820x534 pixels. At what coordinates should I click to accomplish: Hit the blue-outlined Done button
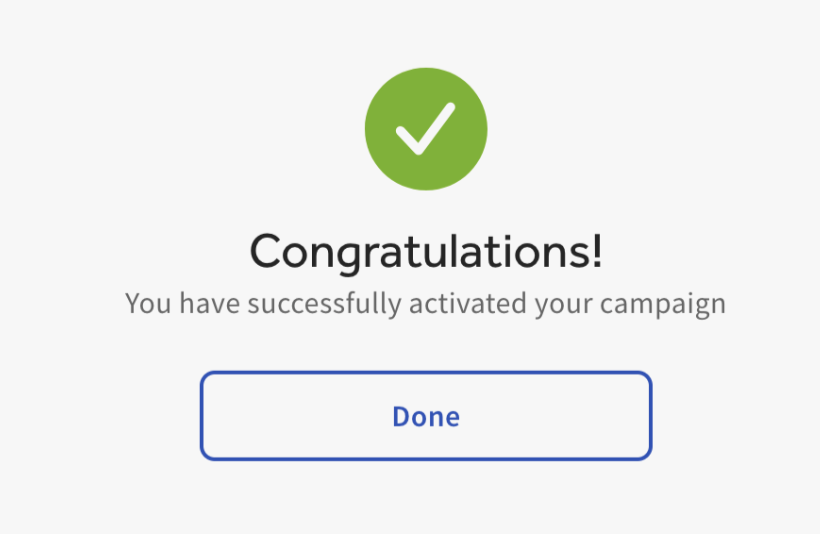[x=426, y=416]
